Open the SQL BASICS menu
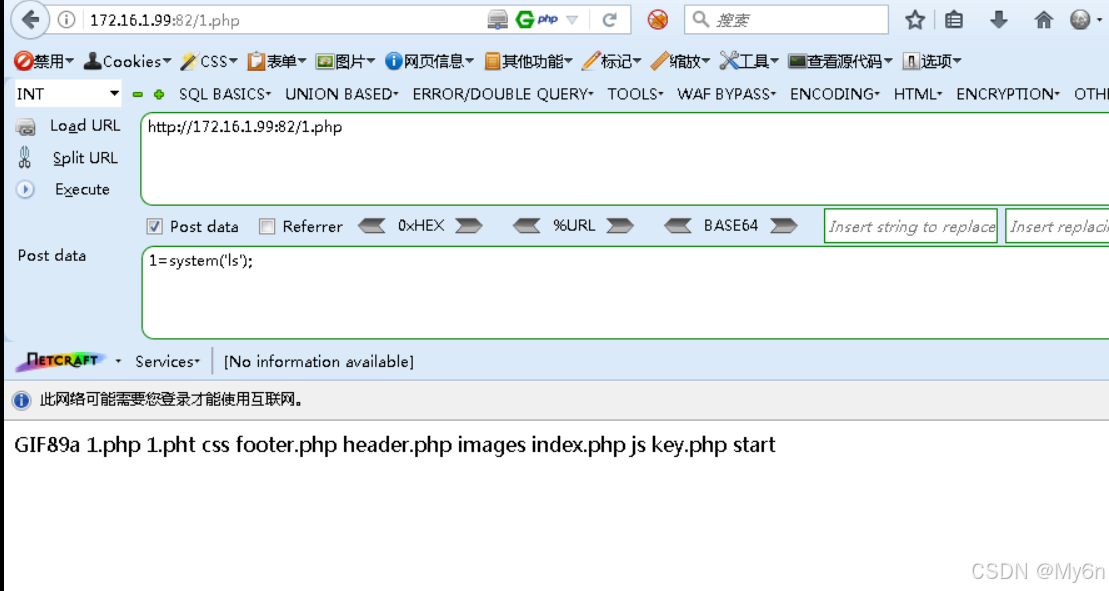Image resolution: width=1109 pixels, height=591 pixels. tap(225, 94)
